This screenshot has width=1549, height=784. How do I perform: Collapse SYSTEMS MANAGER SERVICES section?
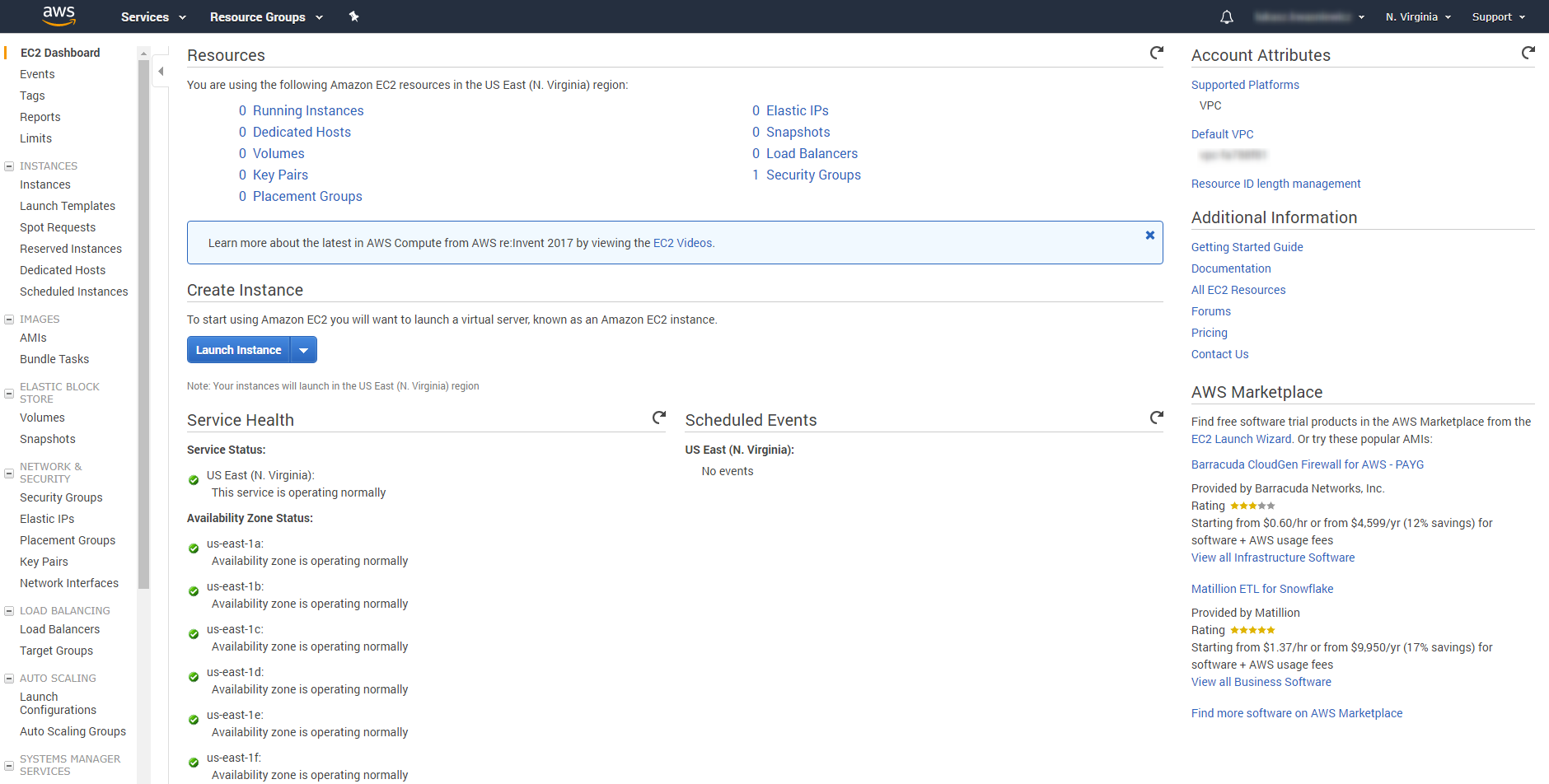9,765
